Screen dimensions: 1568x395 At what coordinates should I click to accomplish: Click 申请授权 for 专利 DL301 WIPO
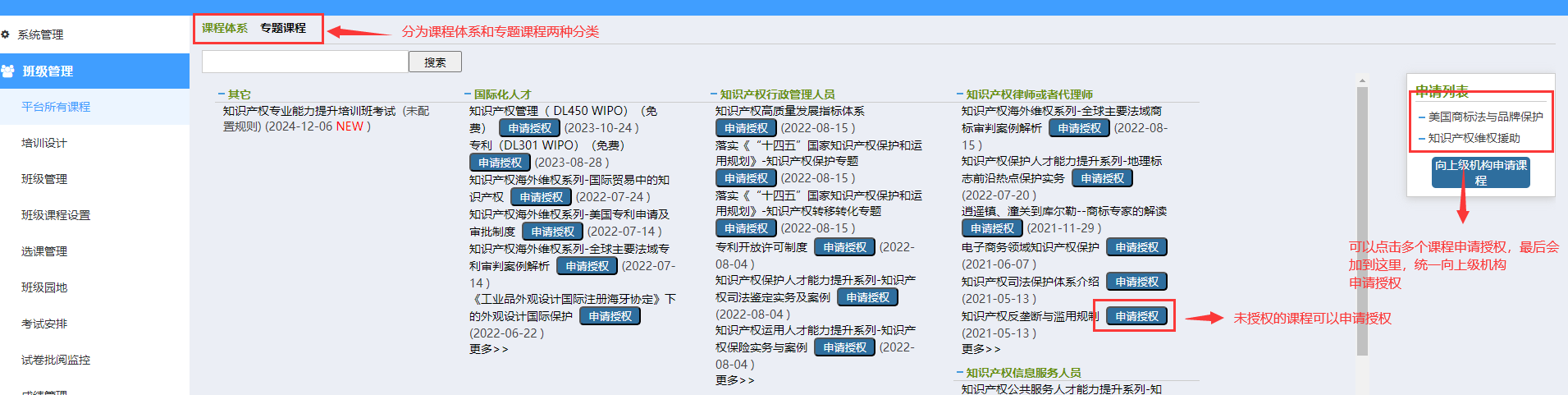501,163
